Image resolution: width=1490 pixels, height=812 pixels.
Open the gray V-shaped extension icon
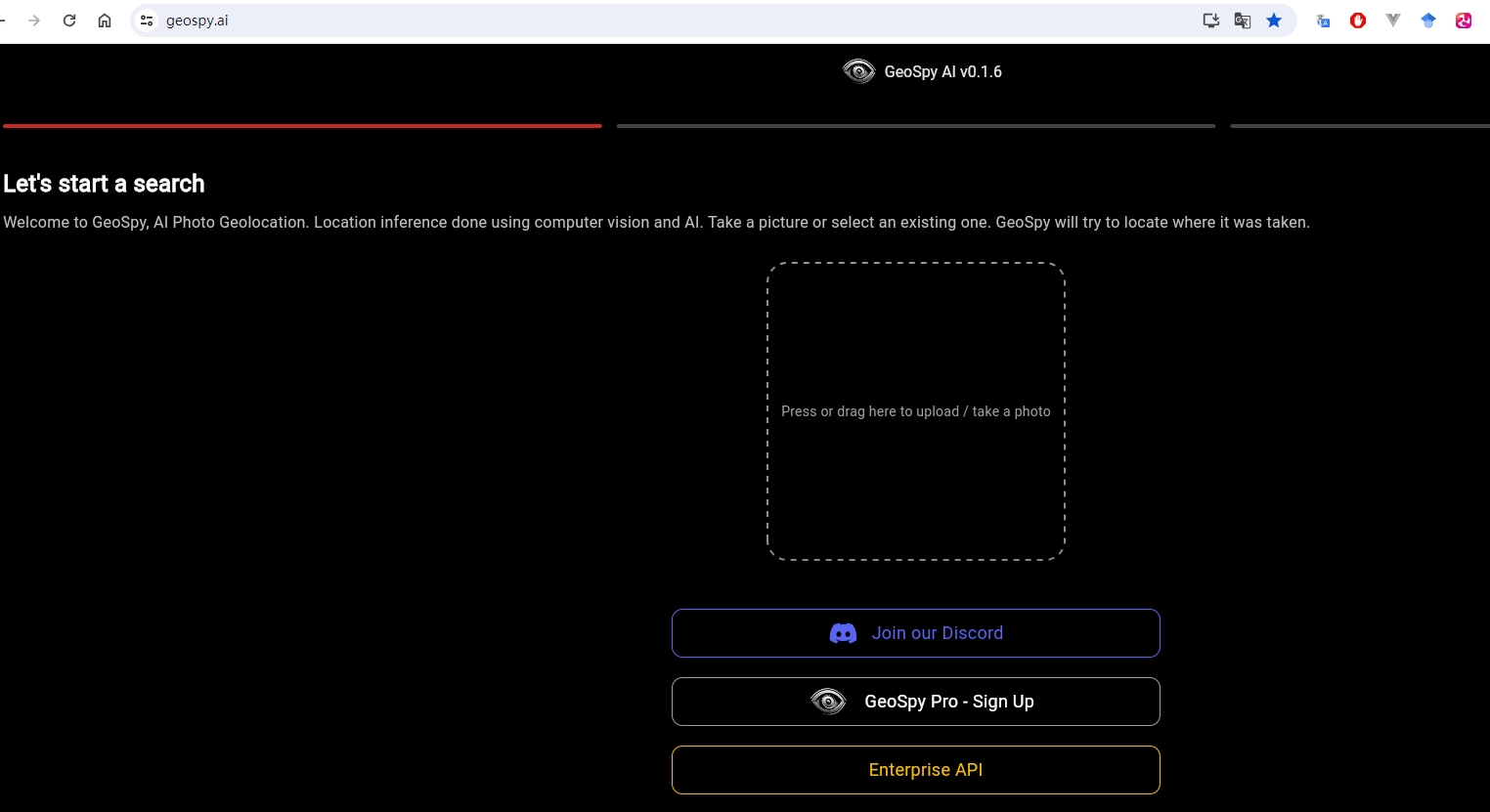[1393, 21]
